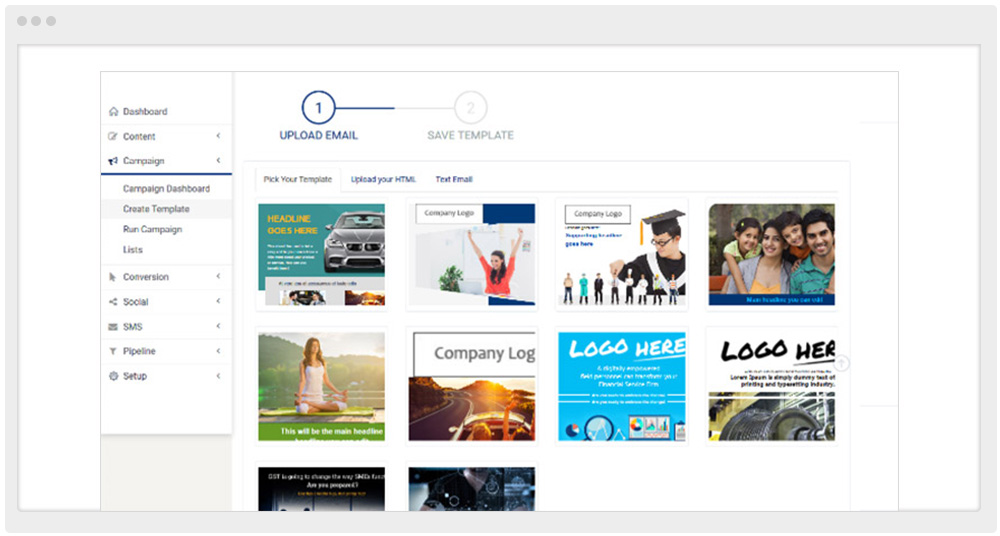Switch to Pick Your Template tab

click(298, 179)
